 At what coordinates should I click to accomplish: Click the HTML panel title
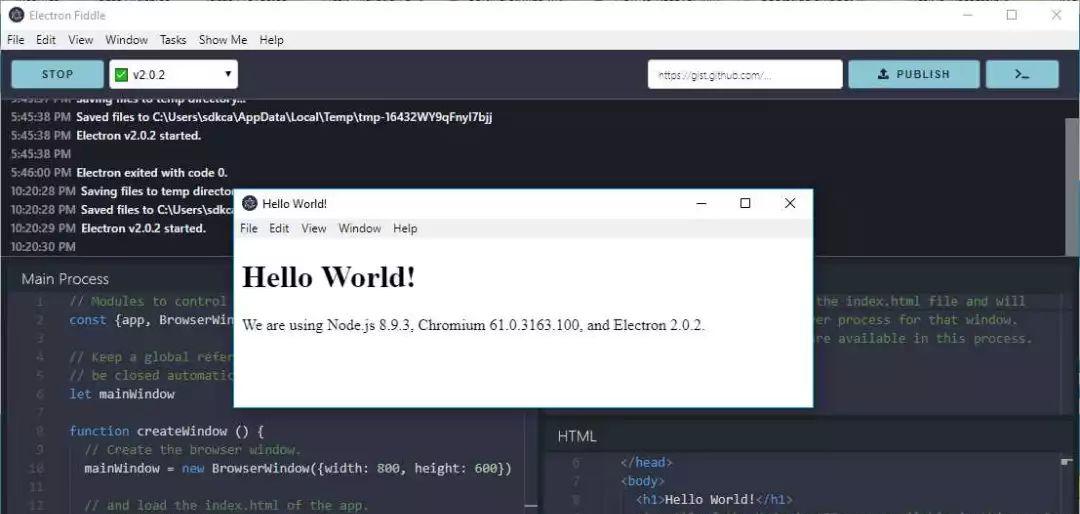click(x=577, y=436)
